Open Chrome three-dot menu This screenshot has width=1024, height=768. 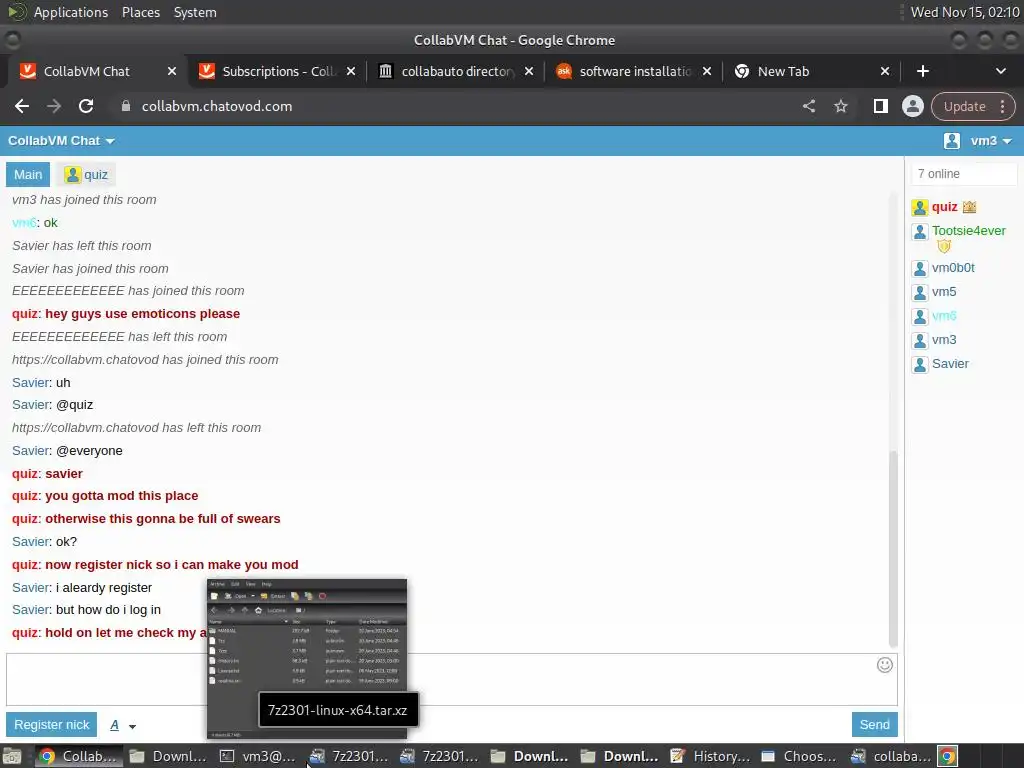click(x=1002, y=106)
